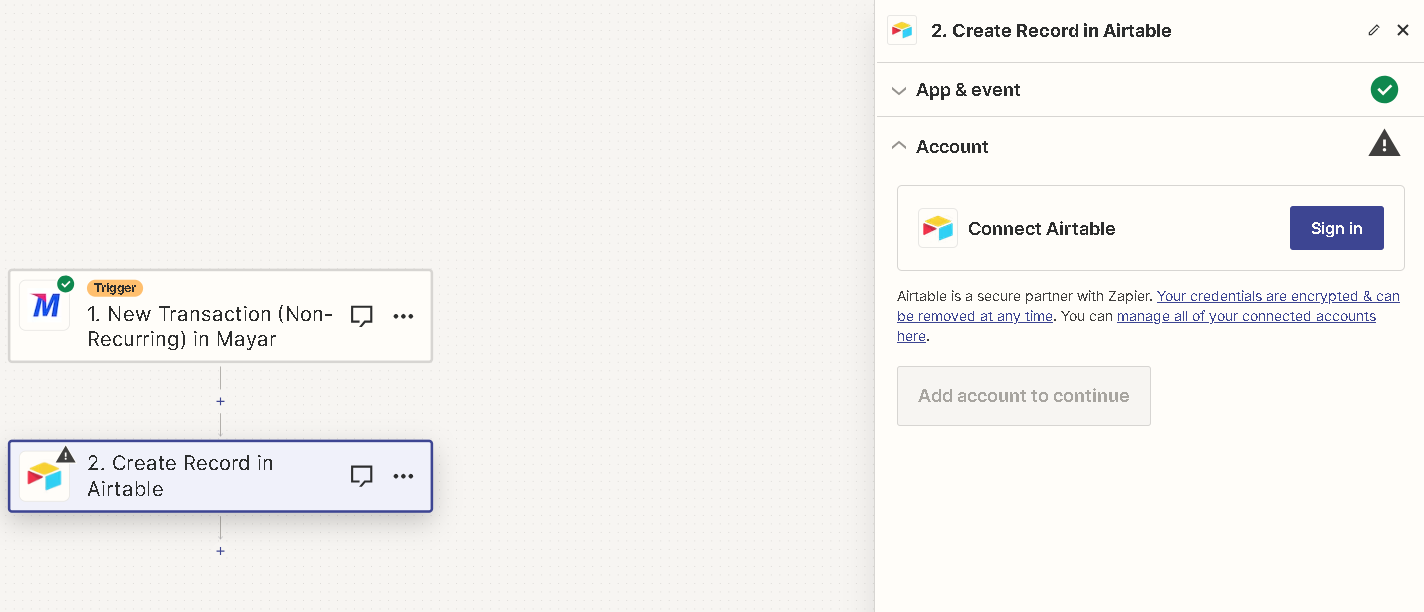Open three-dot menu on Mayar trigger step

(x=403, y=316)
